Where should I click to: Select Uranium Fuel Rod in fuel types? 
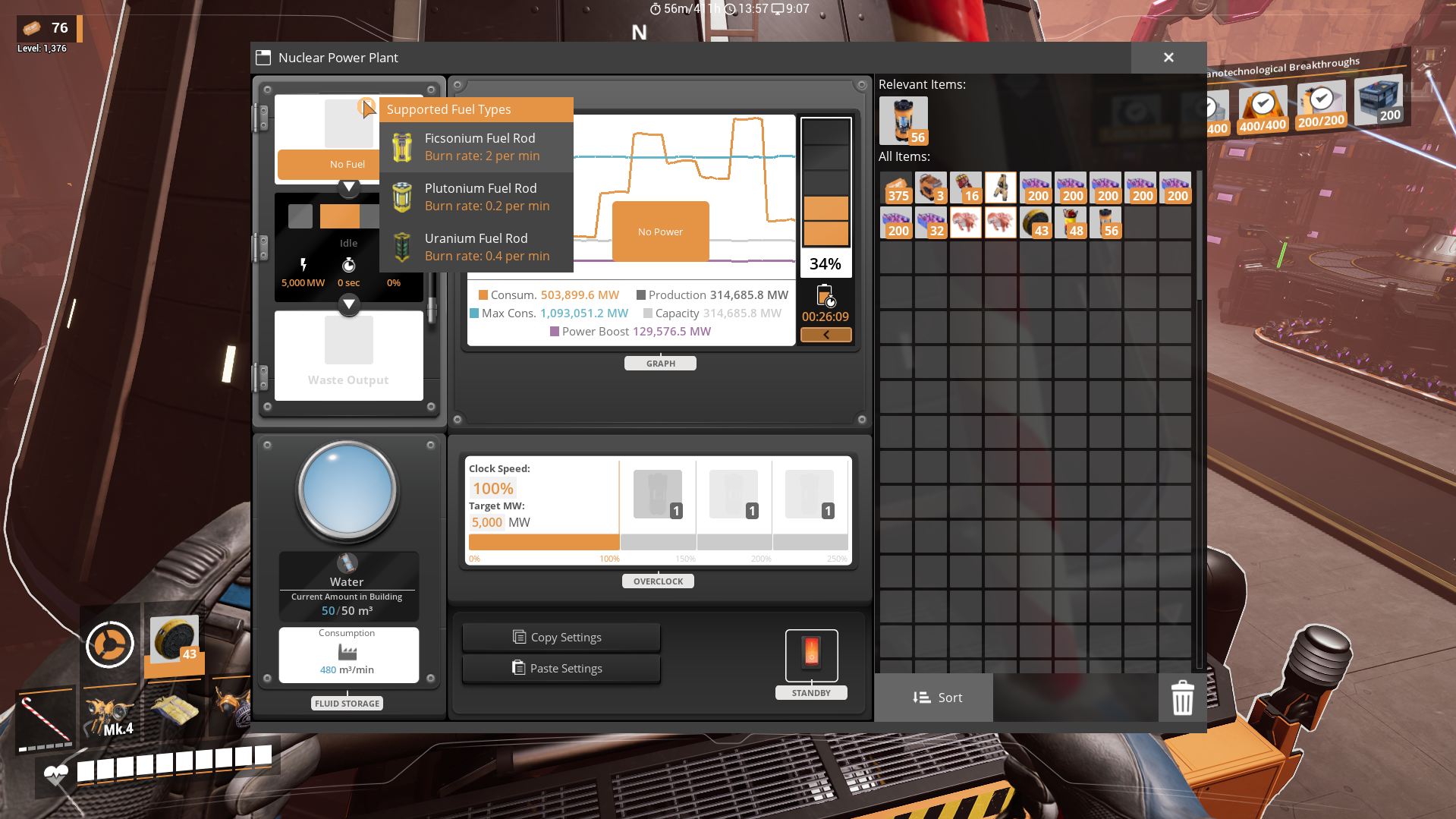[x=476, y=247]
